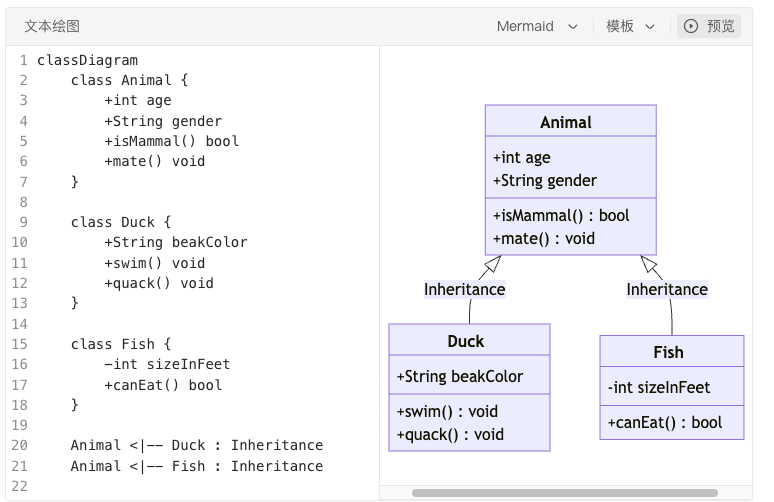Open the Mermaid language dropdown
The image size is (774, 502).
click(x=536, y=26)
